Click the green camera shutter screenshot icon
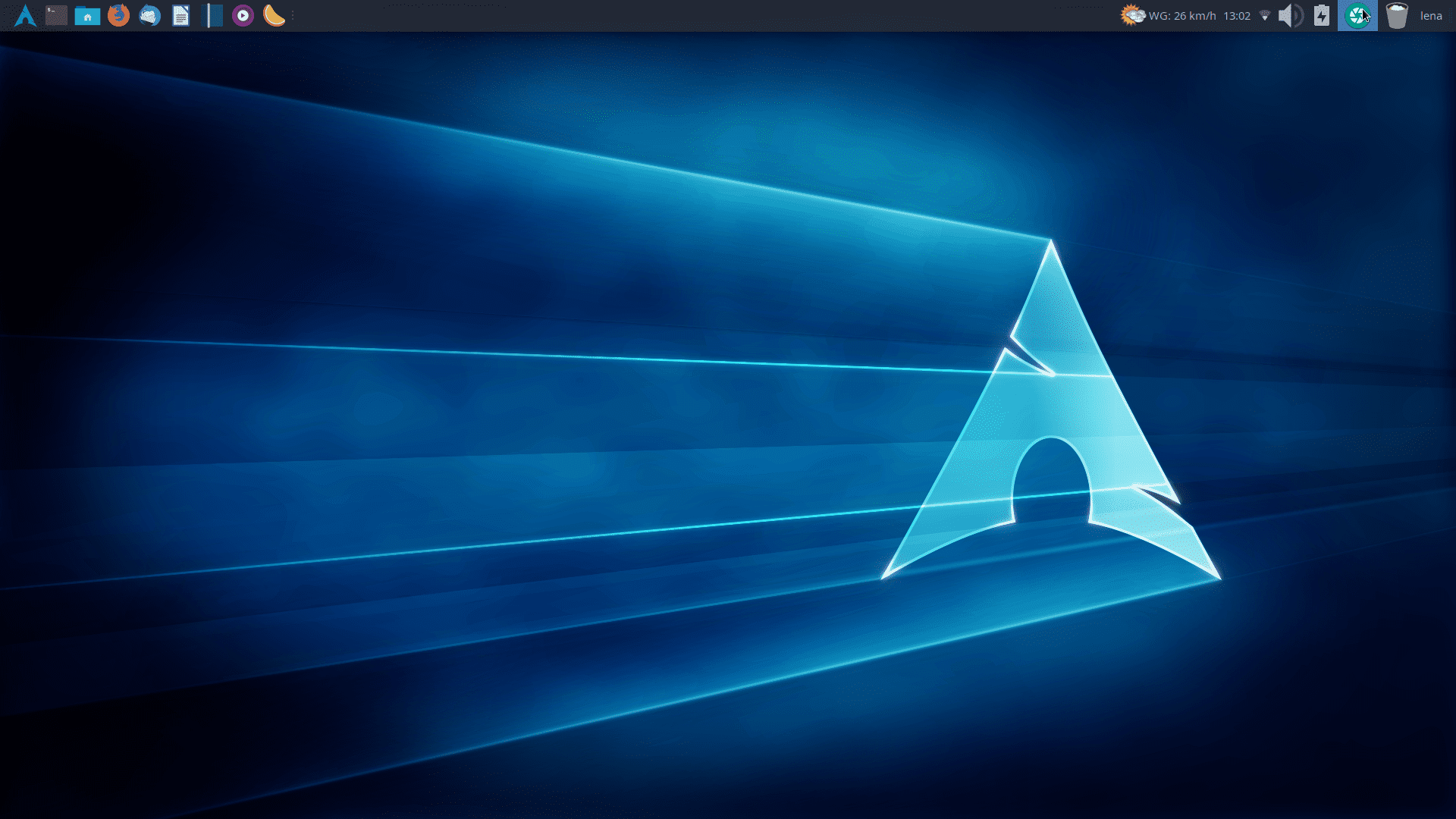The height and width of the screenshot is (819, 1456). [x=1357, y=16]
